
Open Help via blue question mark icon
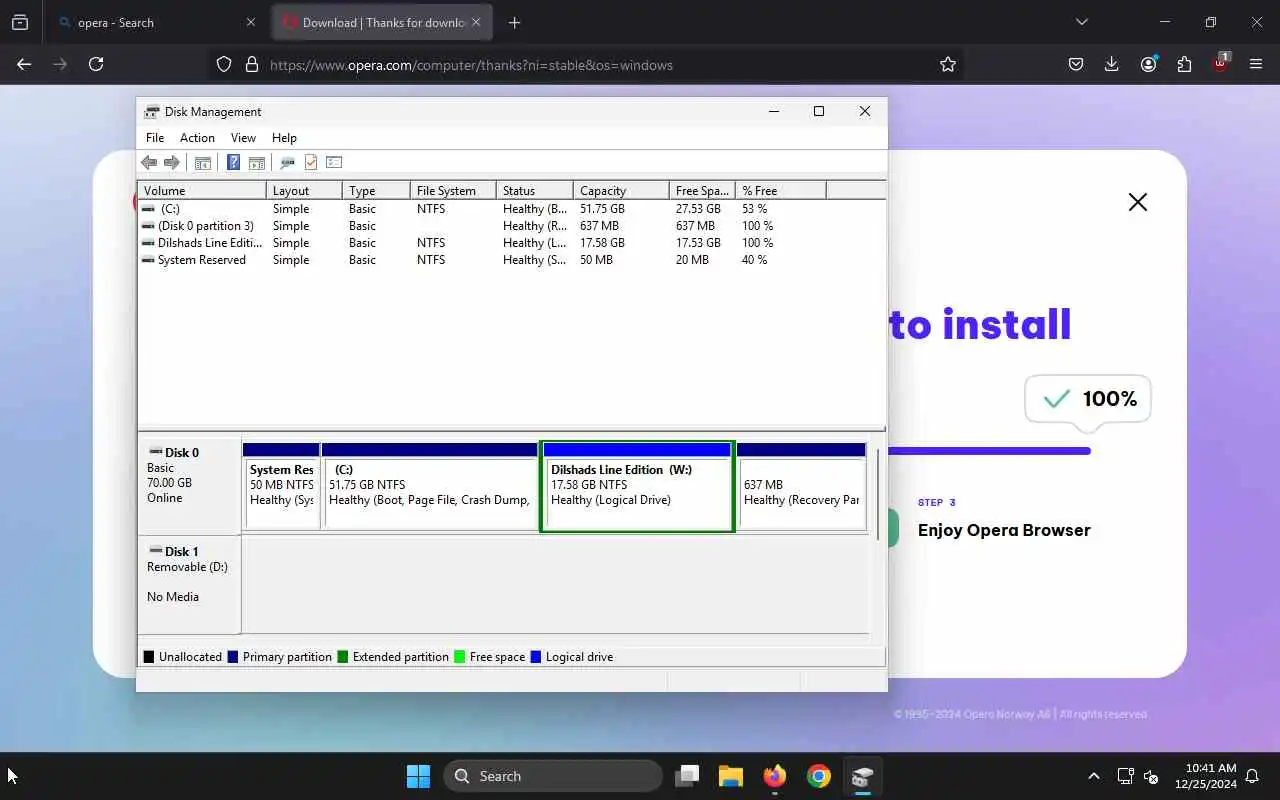[233, 162]
